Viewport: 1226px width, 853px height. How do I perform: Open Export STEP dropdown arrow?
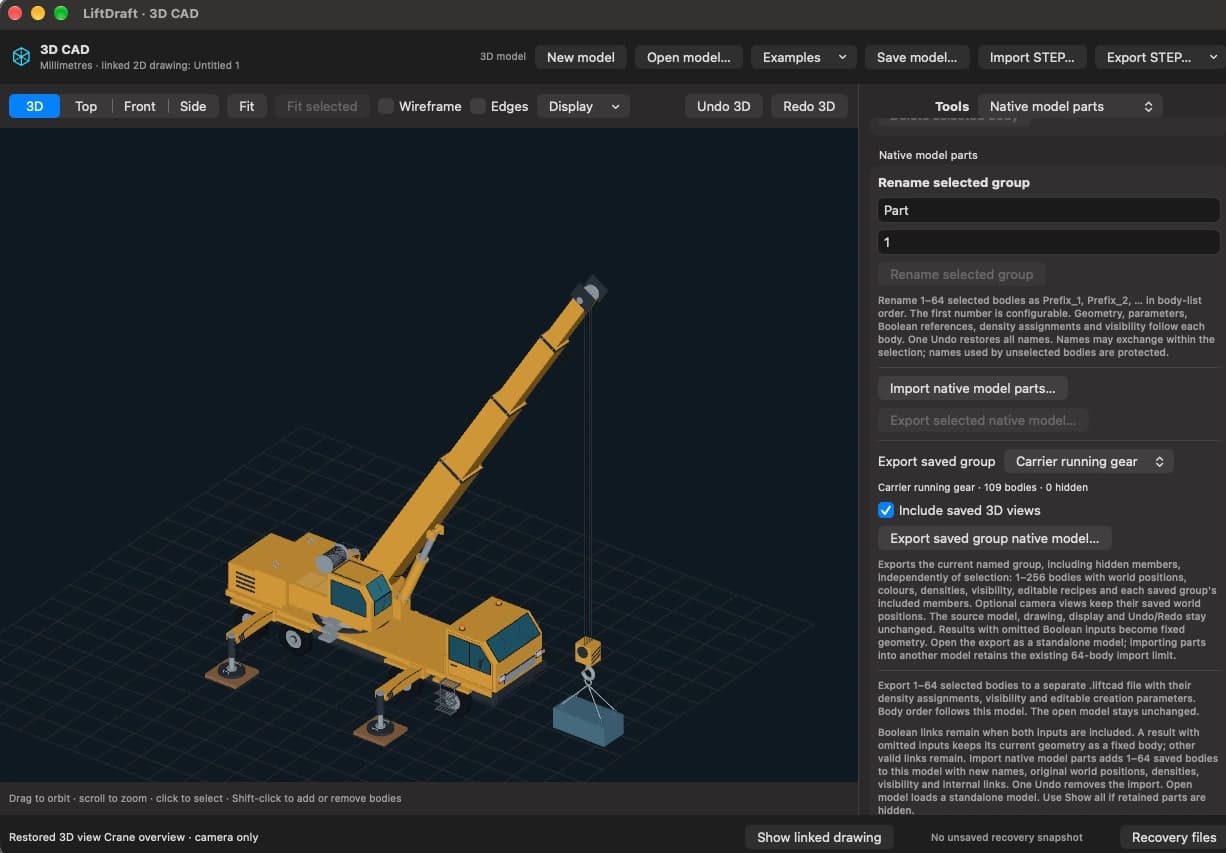point(1214,57)
